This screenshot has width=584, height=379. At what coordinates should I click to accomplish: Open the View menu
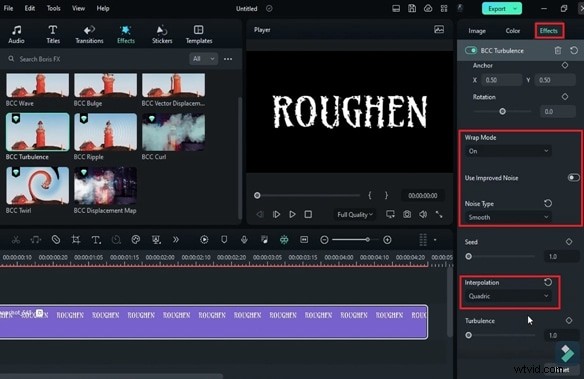78,8
